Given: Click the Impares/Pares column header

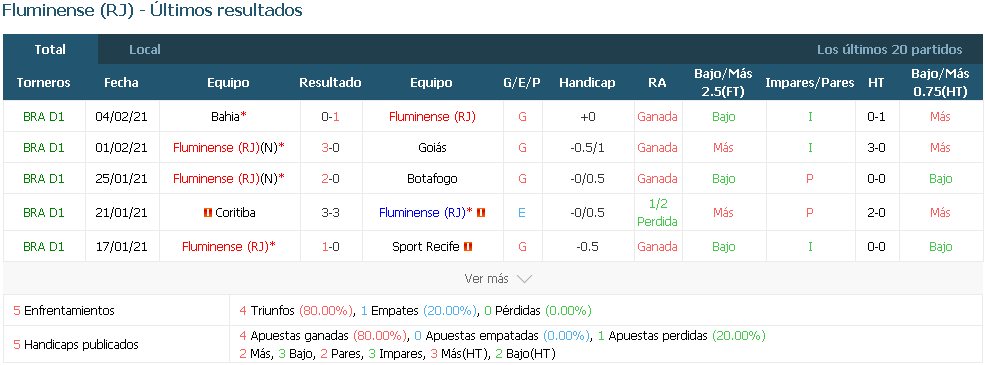Looking at the screenshot, I should [x=810, y=83].
